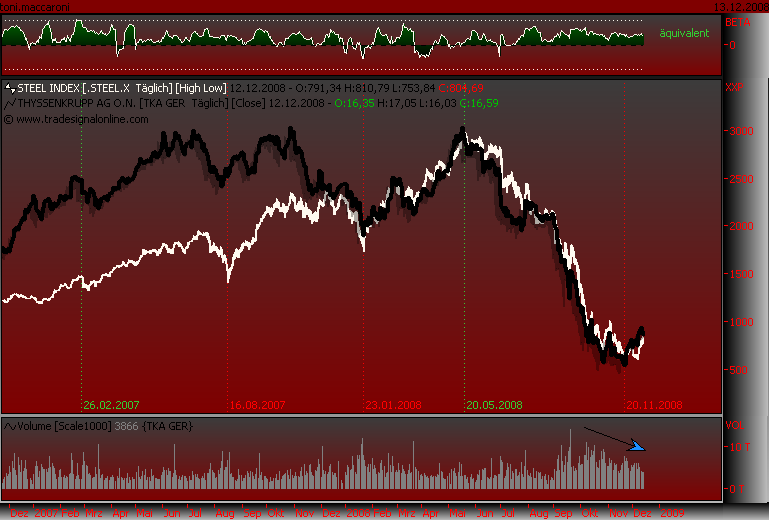Click the line icon beside Volume label
The image size is (769, 520).
point(10,426)
